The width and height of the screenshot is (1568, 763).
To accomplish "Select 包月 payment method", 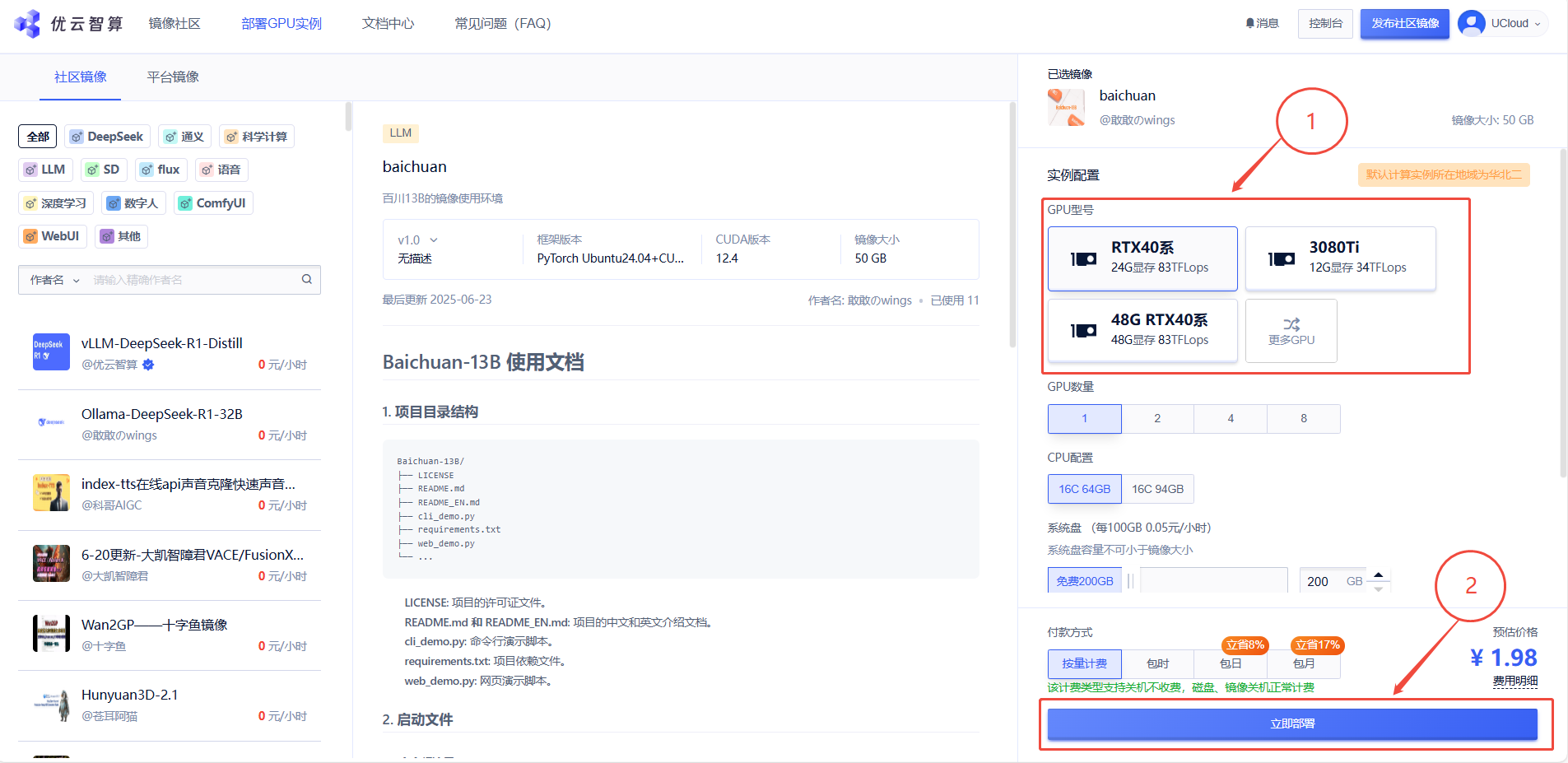I will 1304,663.
